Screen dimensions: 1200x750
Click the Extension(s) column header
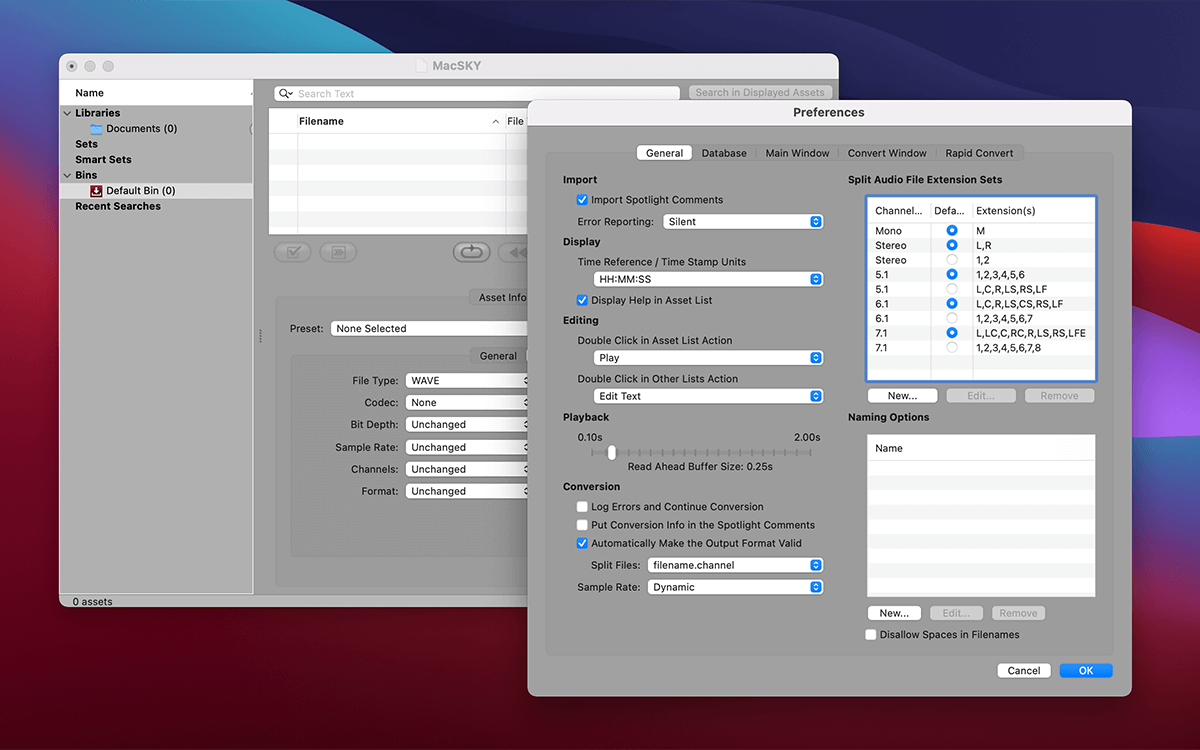point(1033,211)
